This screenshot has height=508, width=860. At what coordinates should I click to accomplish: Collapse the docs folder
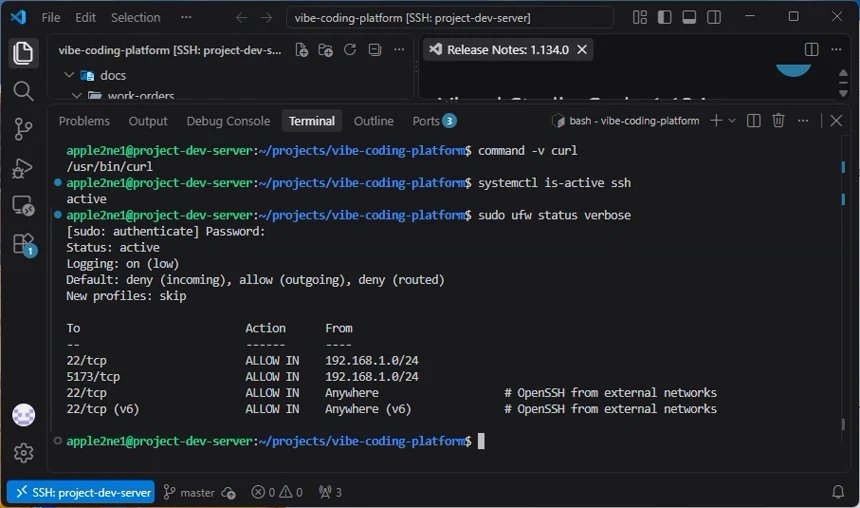69,75
